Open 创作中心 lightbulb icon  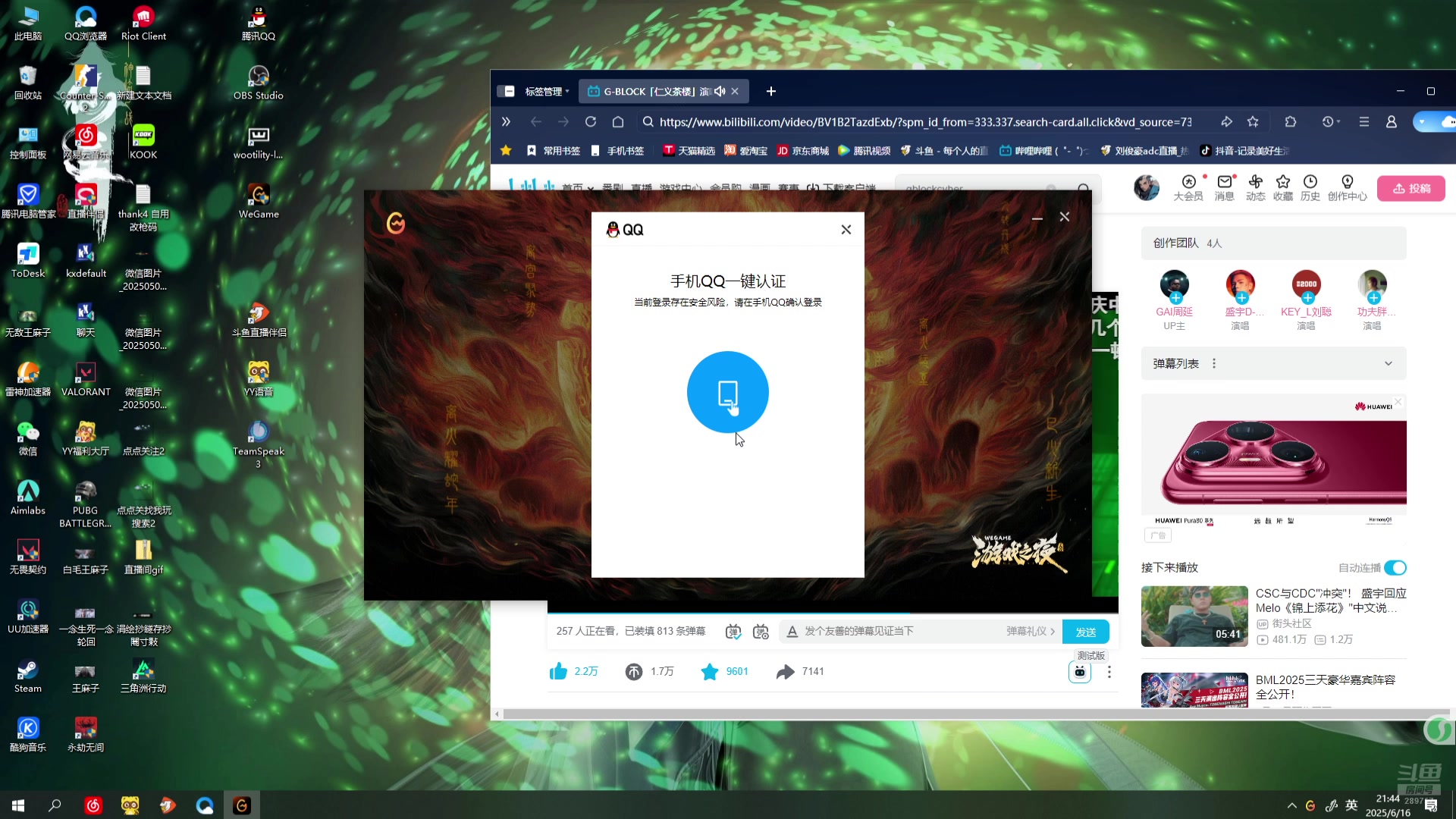tap(1348, 187)
